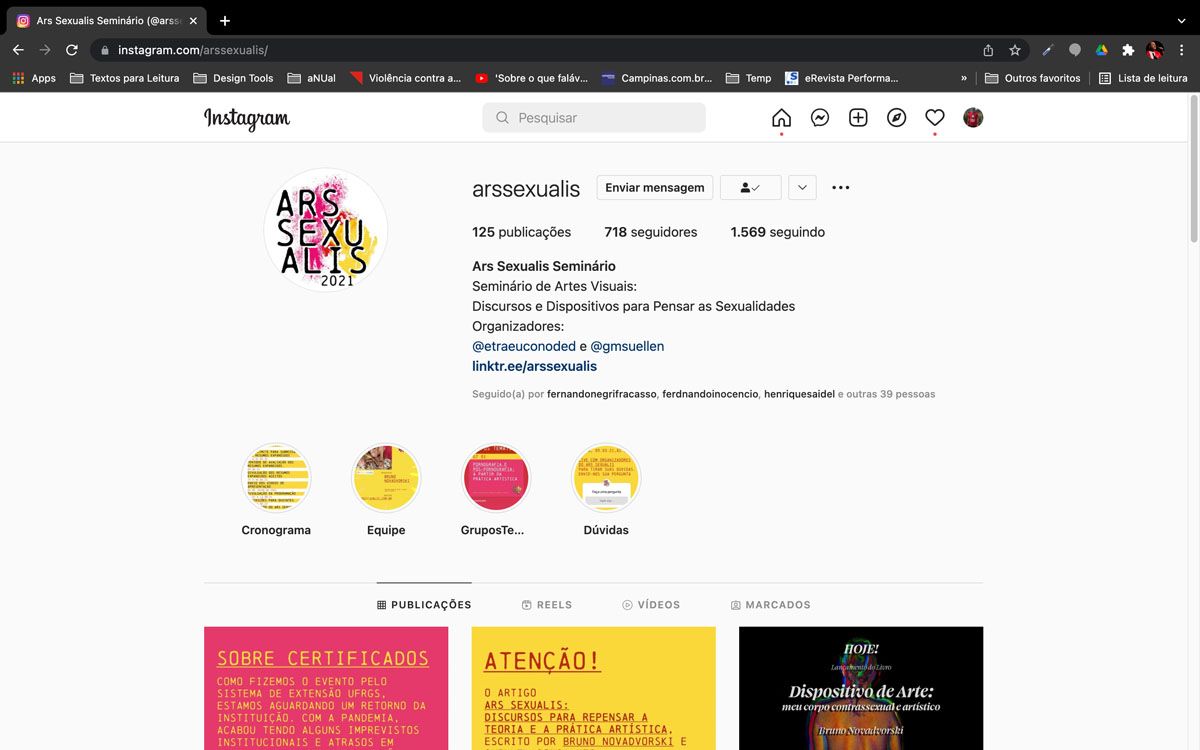Switch to the Marcados tab

(770, 605)
